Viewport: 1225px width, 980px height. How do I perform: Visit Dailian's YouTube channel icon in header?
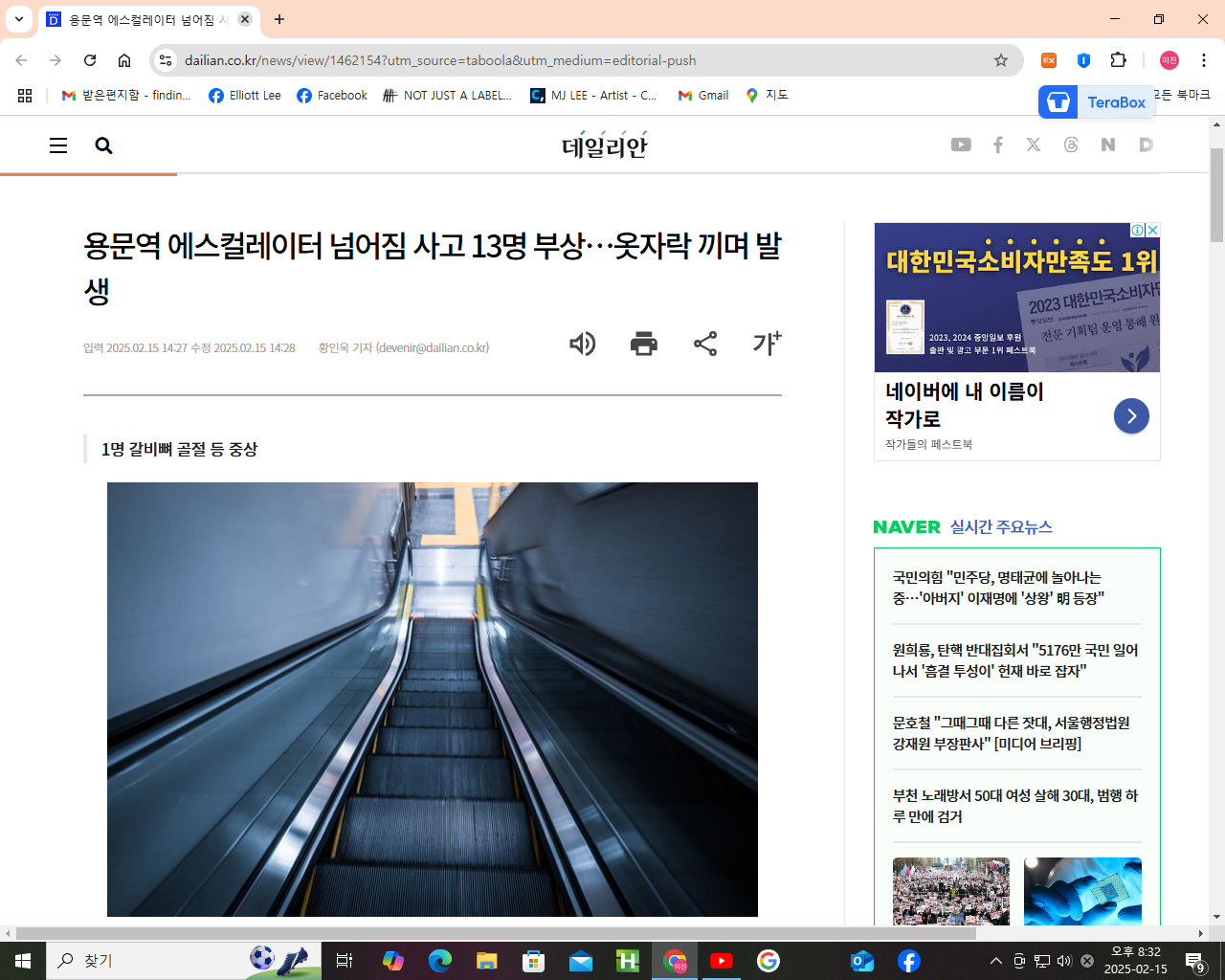point(961,145)
